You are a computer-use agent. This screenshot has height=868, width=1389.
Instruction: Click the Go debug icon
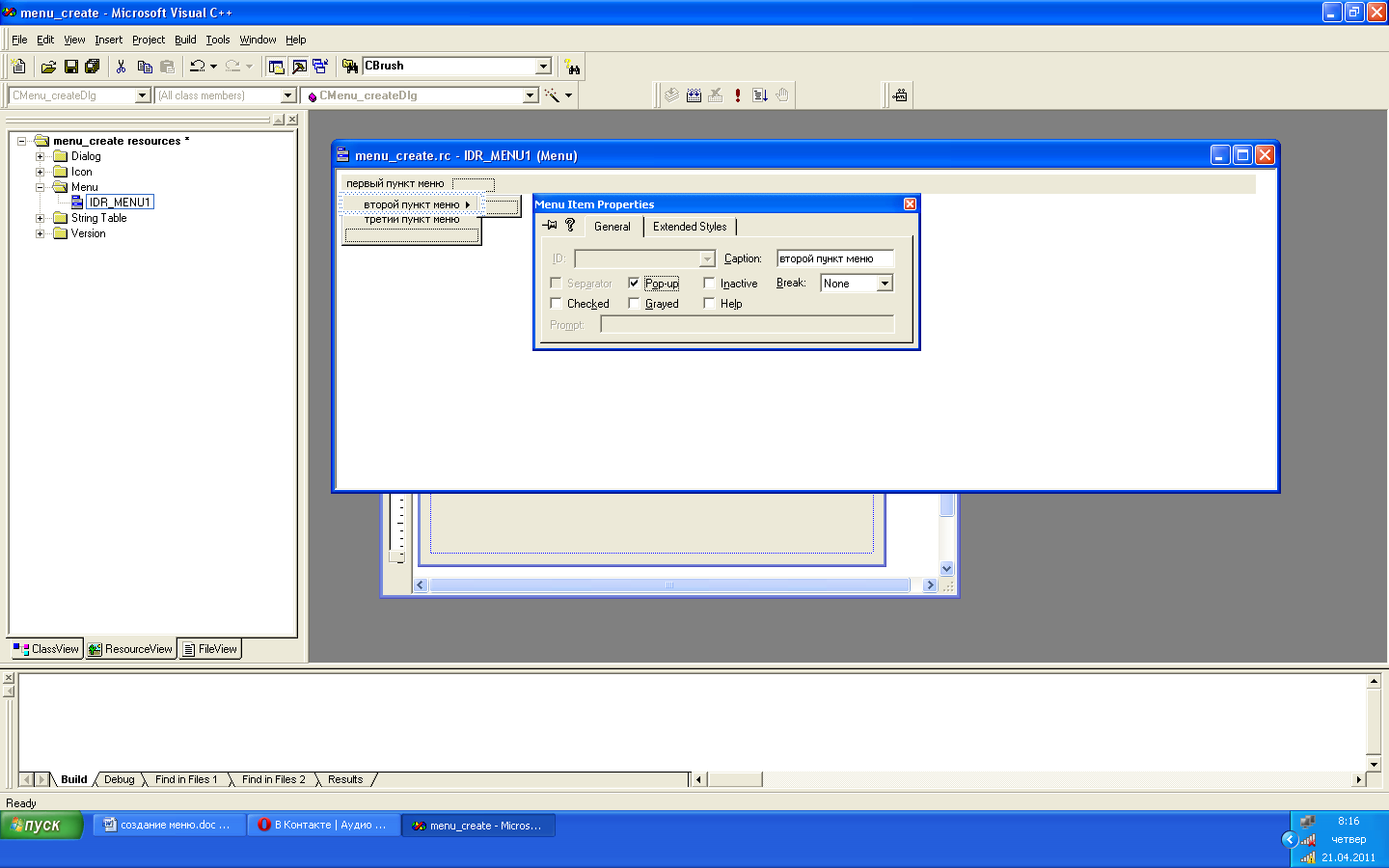pyautogui.click(x=760, y=95)
